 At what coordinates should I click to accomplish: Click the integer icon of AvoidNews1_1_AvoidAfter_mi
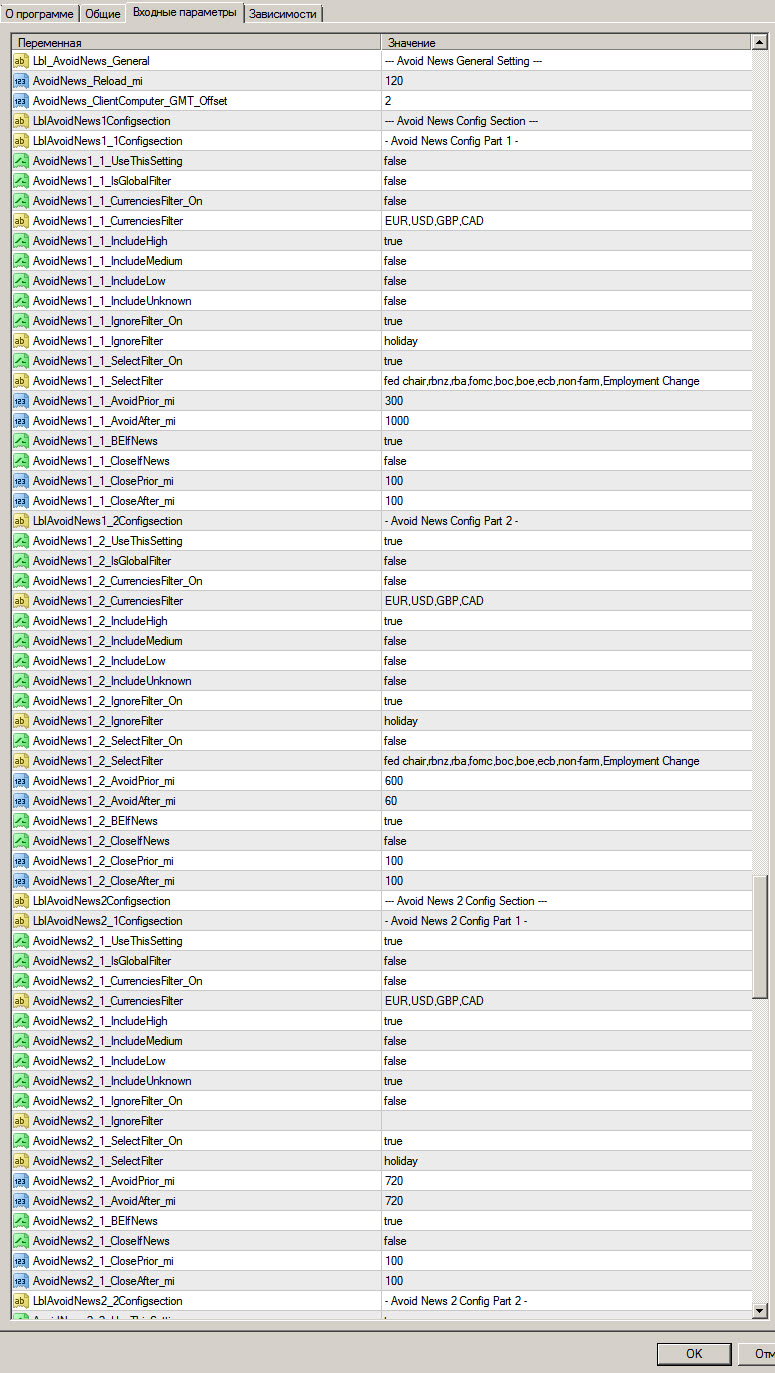[21, 421]
